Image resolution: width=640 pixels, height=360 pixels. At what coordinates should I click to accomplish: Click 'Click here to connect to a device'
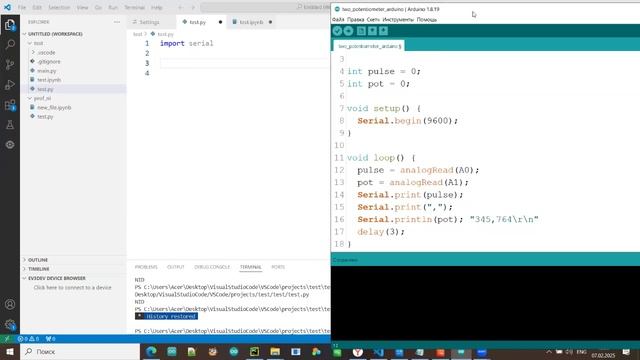coord(73,288)
